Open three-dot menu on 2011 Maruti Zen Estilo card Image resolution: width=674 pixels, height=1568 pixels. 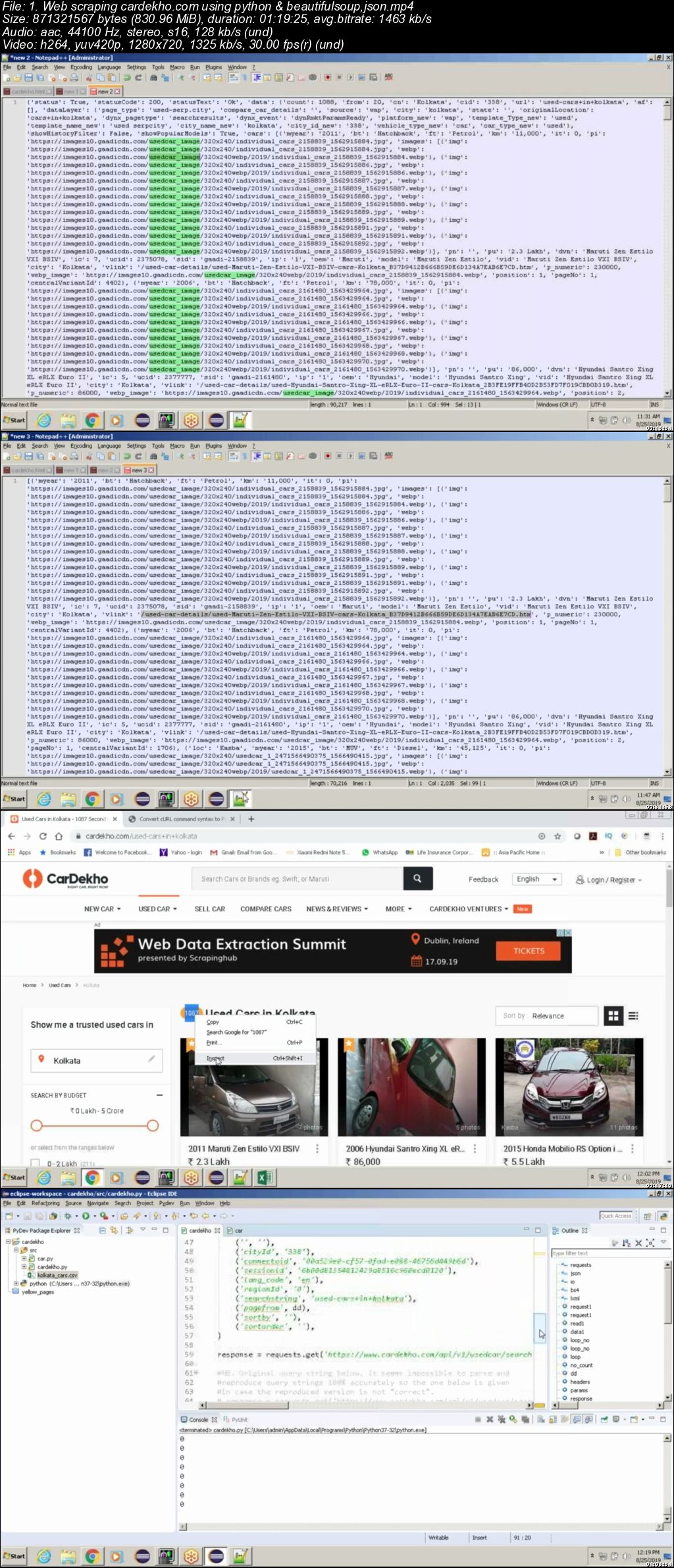(x=317, y=1149)
